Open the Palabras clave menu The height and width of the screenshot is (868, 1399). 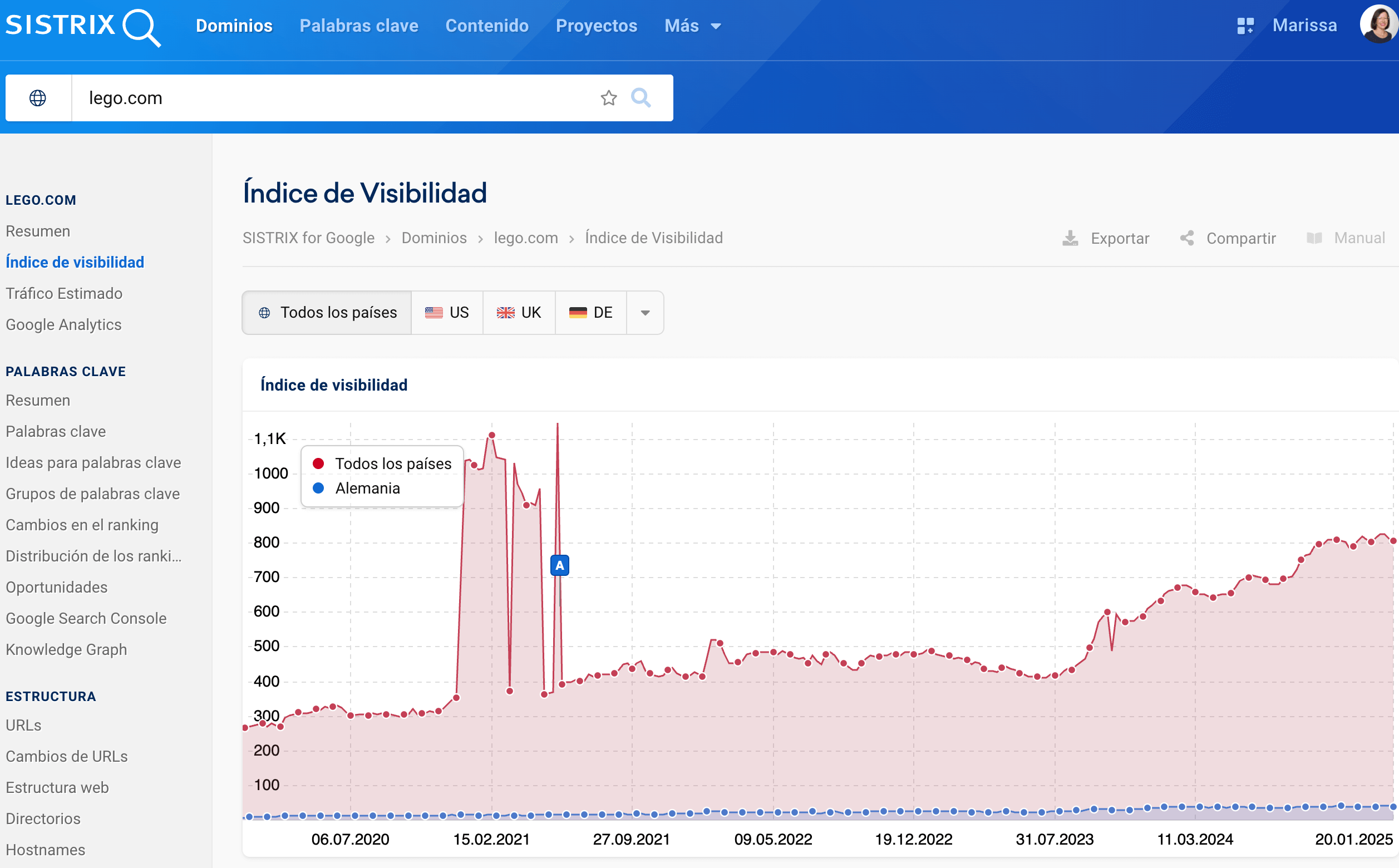tap(359, 26)
